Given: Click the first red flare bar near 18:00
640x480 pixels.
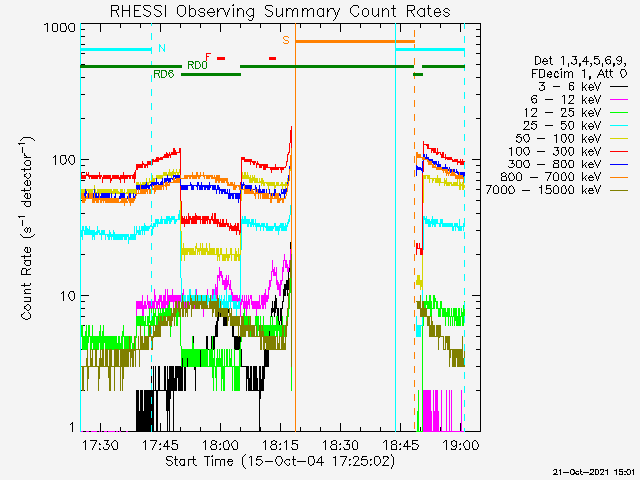Looking at the screenshot, I should pyautogui.click(x=221, y=58).
